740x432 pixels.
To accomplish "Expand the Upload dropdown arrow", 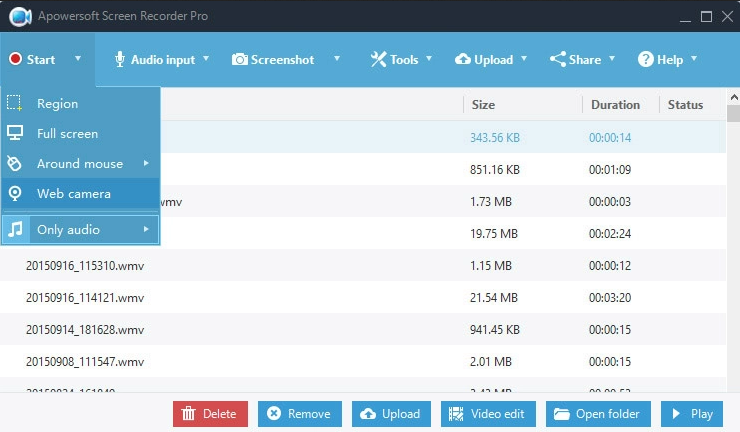I will [x=524, y=59].
